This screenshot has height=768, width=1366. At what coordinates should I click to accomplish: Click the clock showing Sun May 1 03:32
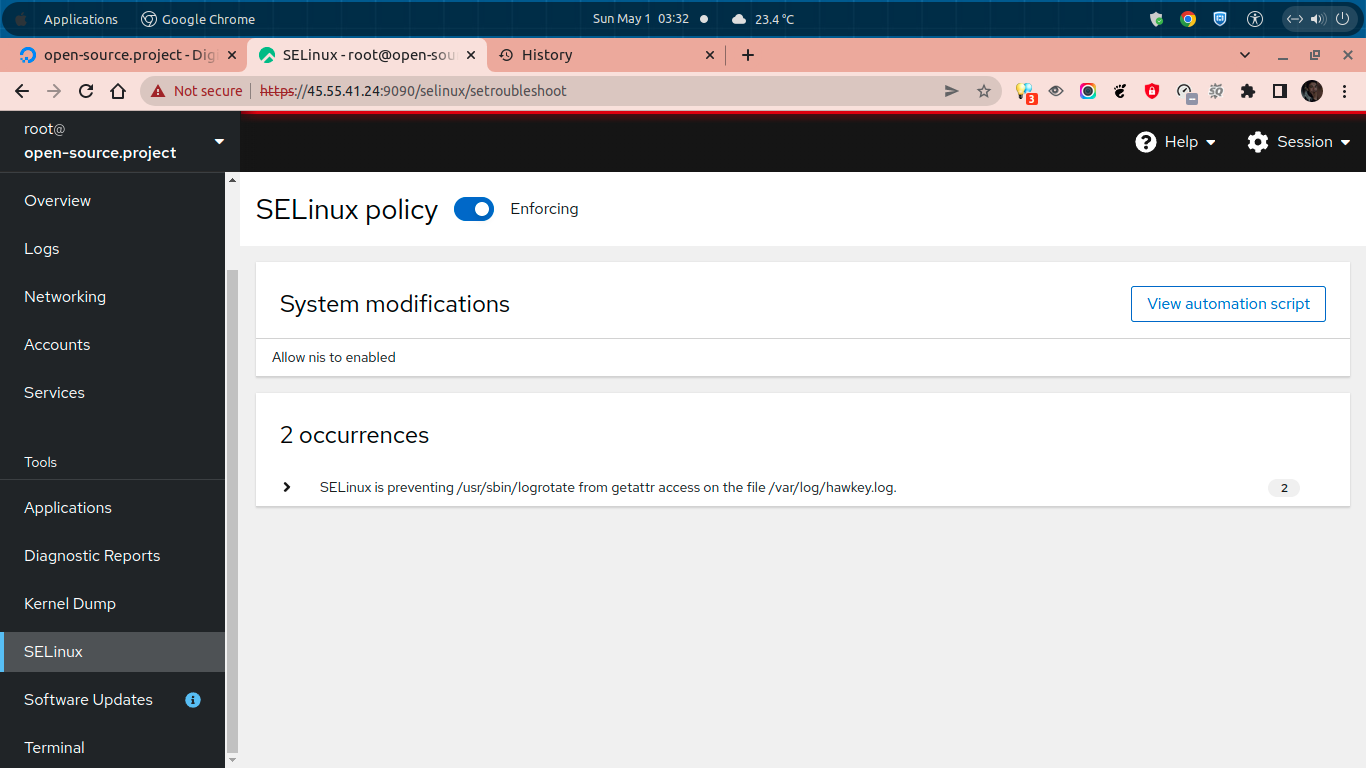(x=641, y=19)
